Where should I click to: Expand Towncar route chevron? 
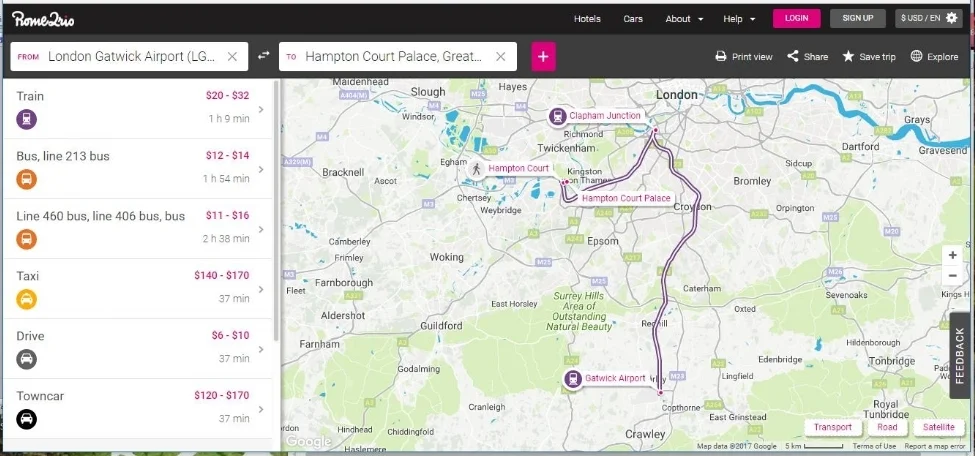click(x=261, y=409)
